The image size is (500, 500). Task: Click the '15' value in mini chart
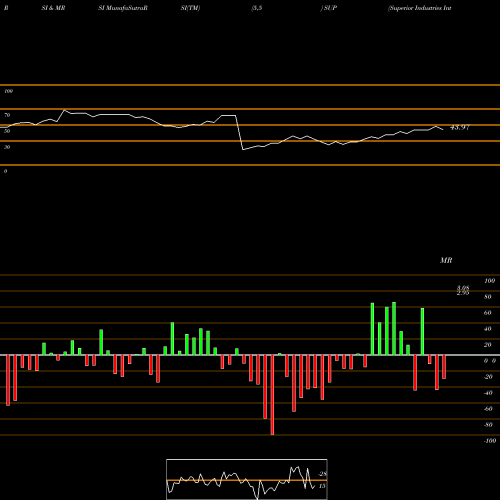322,486
